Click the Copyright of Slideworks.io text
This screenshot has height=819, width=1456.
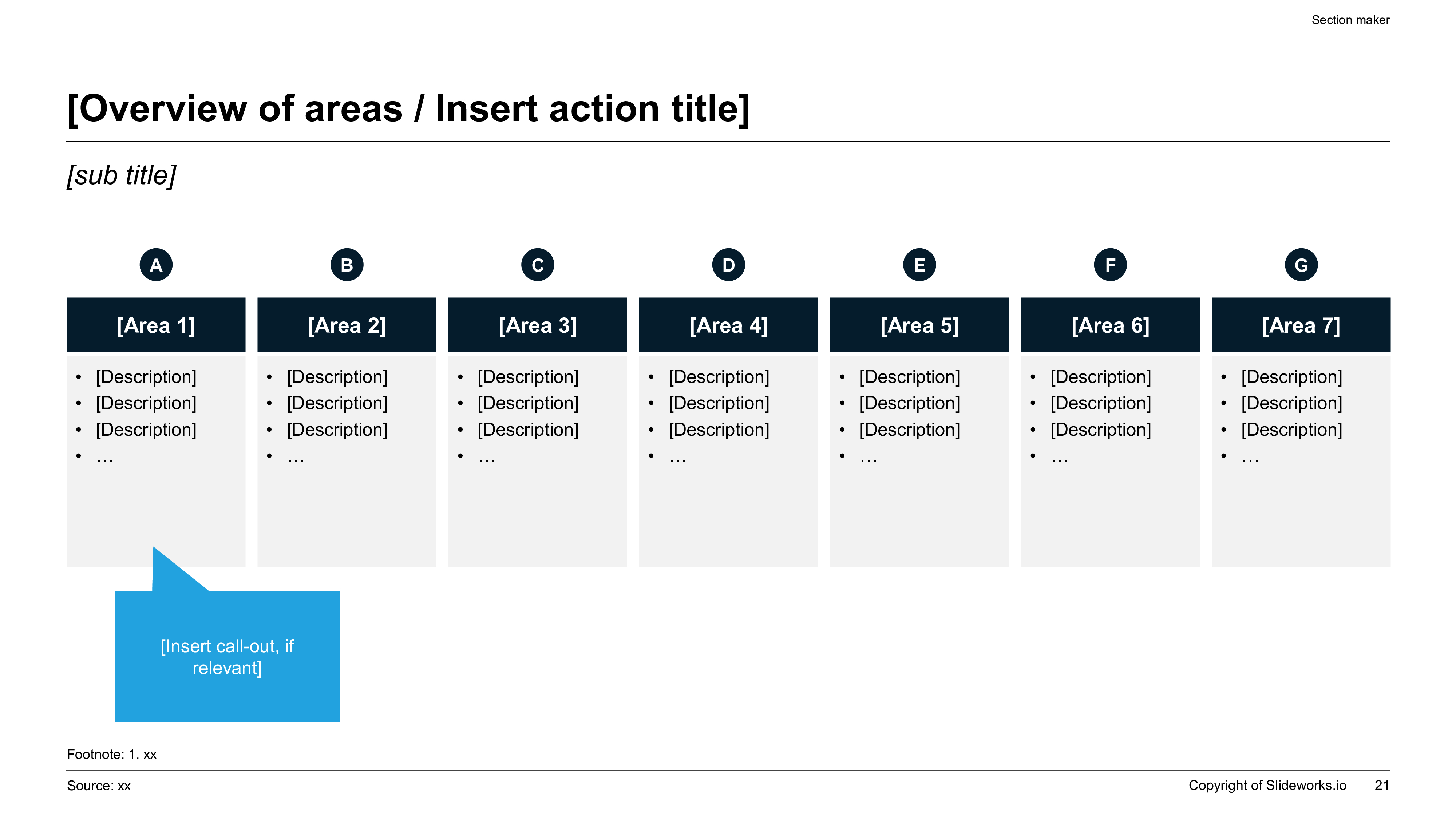click(x=1267, y=785)
